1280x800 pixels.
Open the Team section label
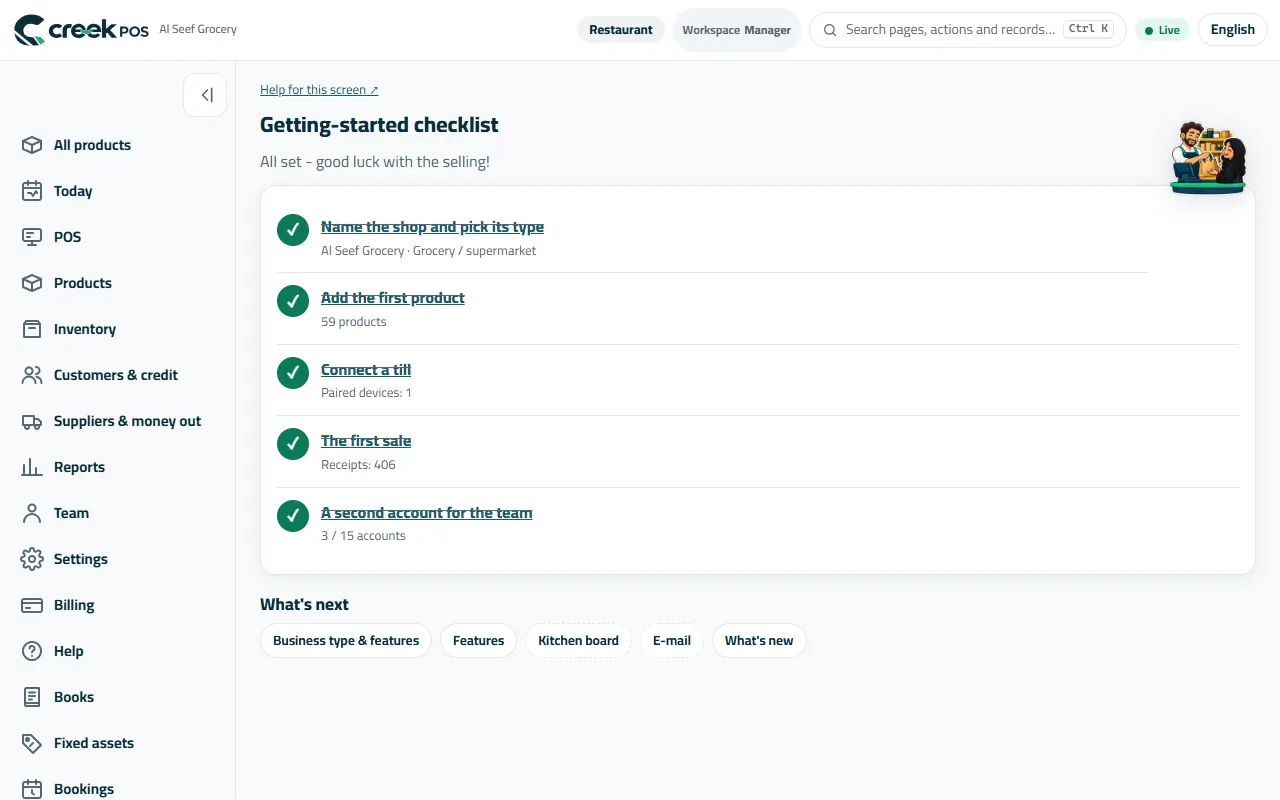(71, 513)
